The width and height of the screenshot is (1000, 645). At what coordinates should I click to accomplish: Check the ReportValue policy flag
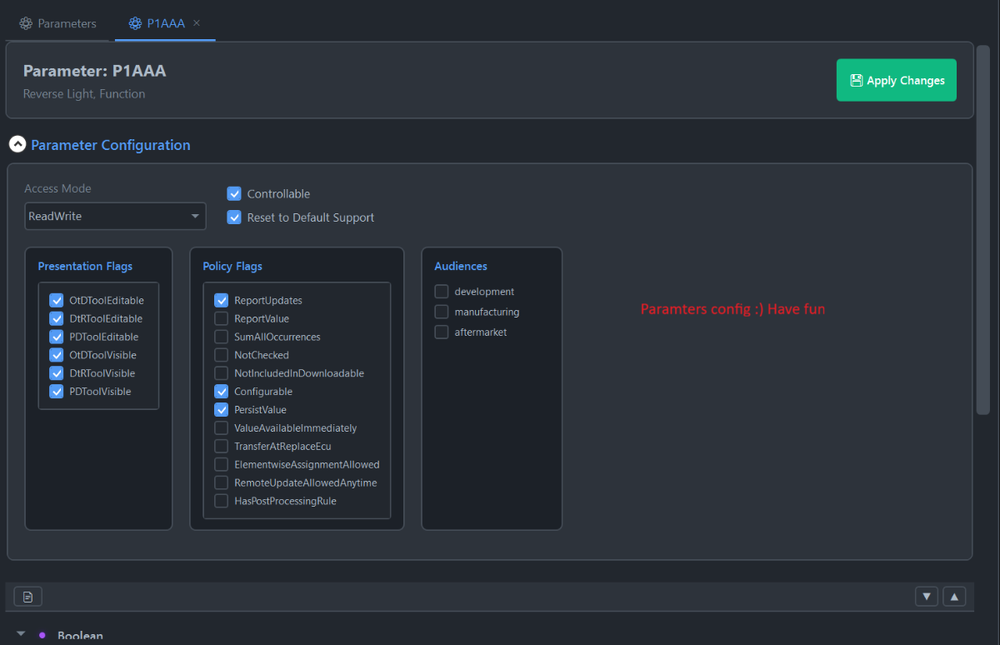tap(221, 318)
